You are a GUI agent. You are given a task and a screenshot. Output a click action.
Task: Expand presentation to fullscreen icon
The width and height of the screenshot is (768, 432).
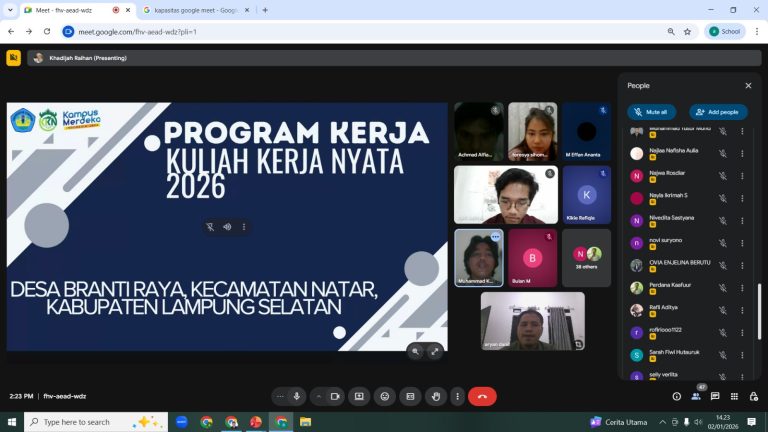point(434,351)
